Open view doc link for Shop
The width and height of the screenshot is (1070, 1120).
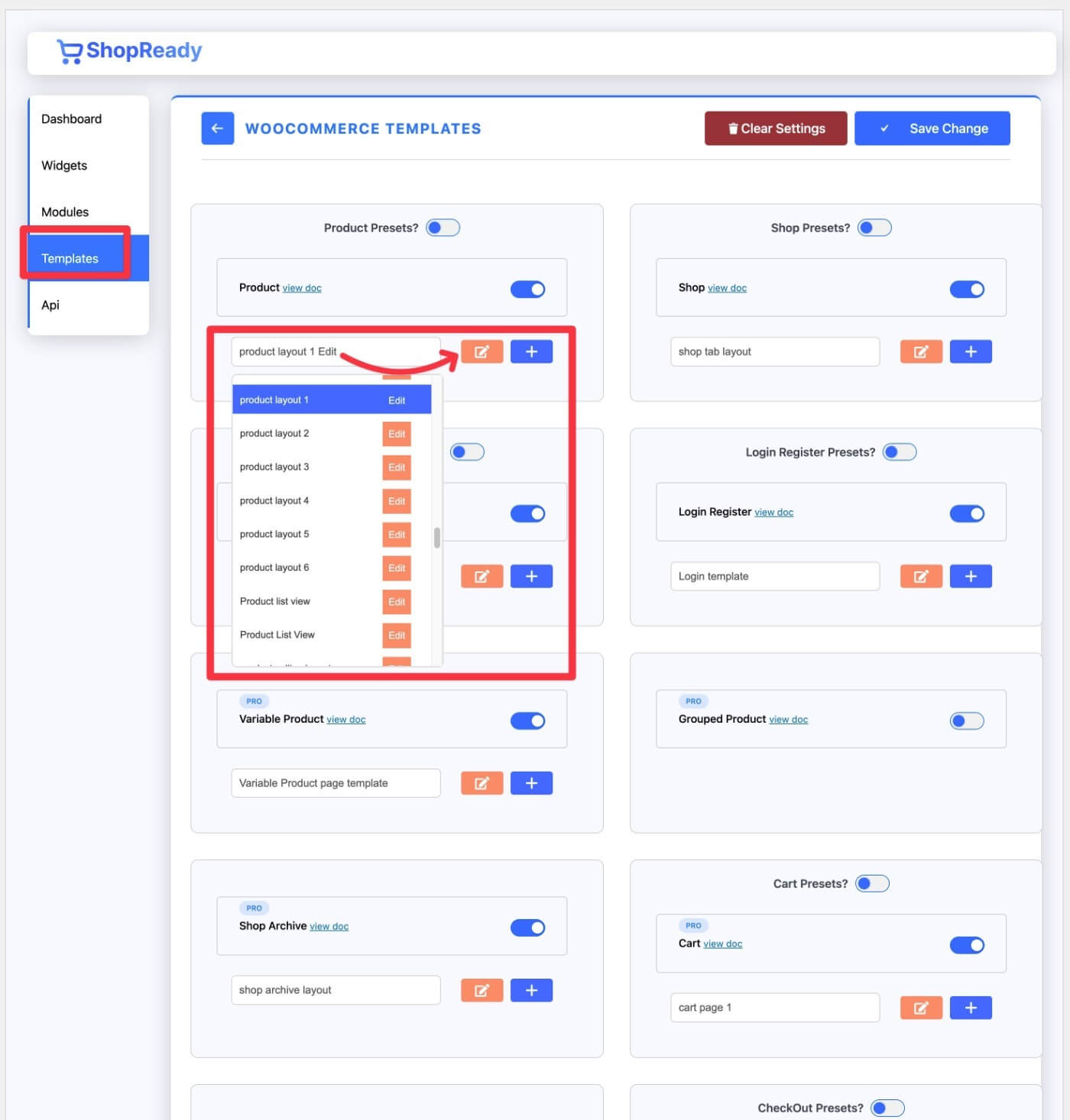click(x=727, y=288)
